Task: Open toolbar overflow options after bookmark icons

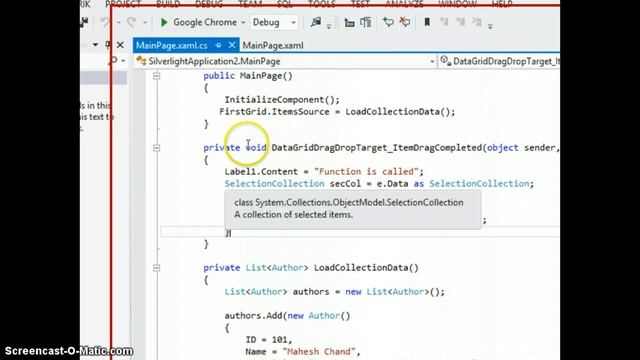Action: point(490,26)
